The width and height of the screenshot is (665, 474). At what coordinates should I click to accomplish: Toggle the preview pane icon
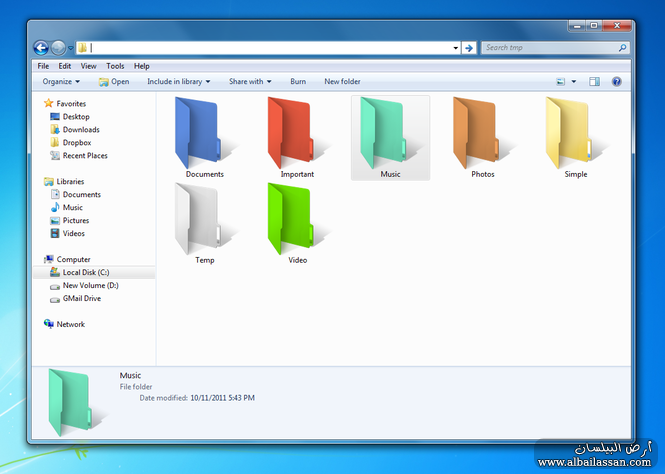[594, 81]
